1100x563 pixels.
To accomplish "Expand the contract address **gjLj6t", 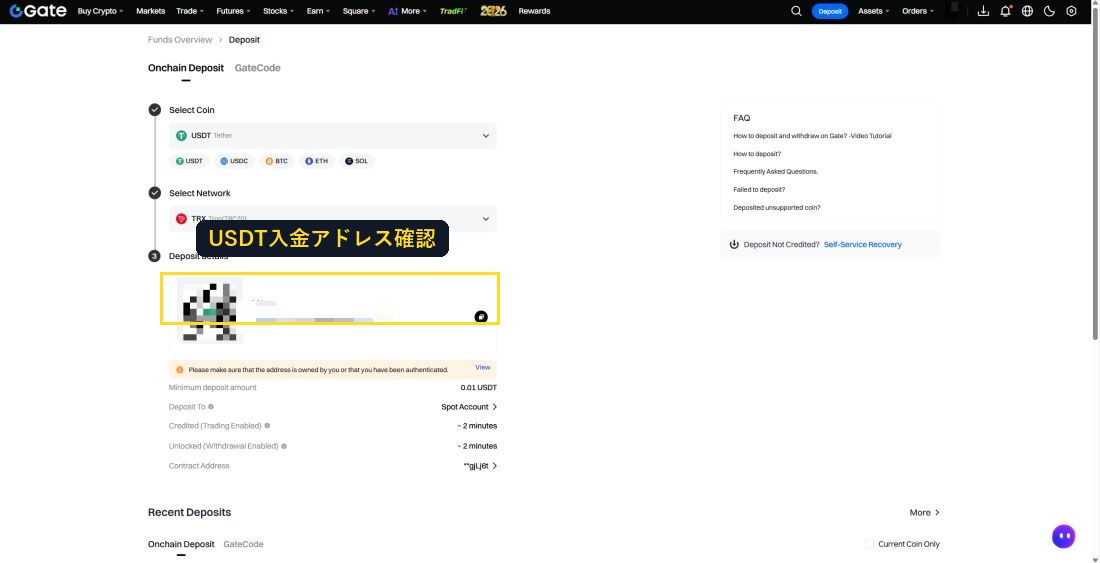I will 481,466.
